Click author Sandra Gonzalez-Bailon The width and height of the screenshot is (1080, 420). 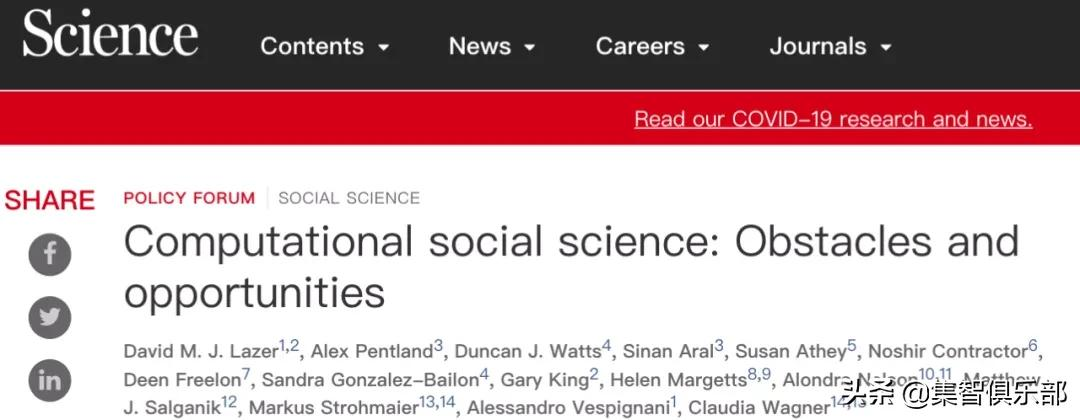point(370,379)
